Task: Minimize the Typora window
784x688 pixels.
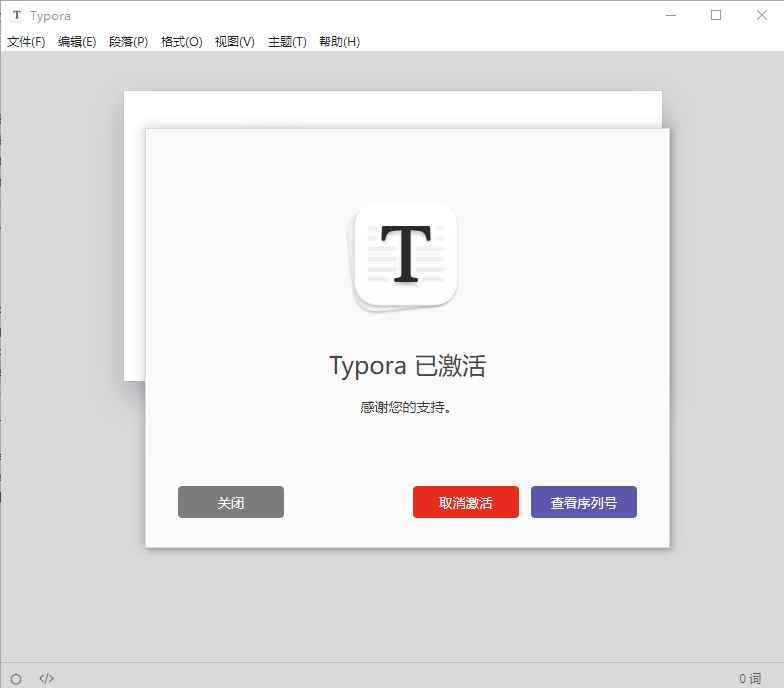Action: click(x=669, y=15)
